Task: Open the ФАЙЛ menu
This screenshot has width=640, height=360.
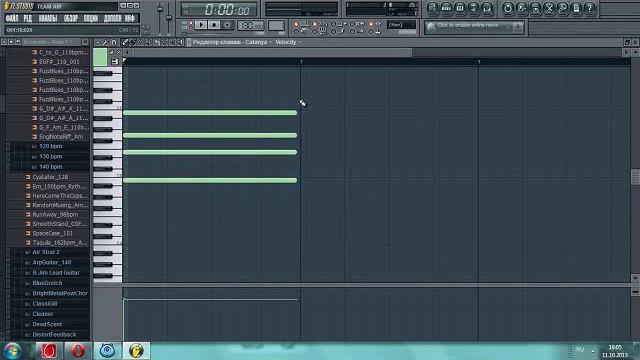Action: click(x=12, y=18)
